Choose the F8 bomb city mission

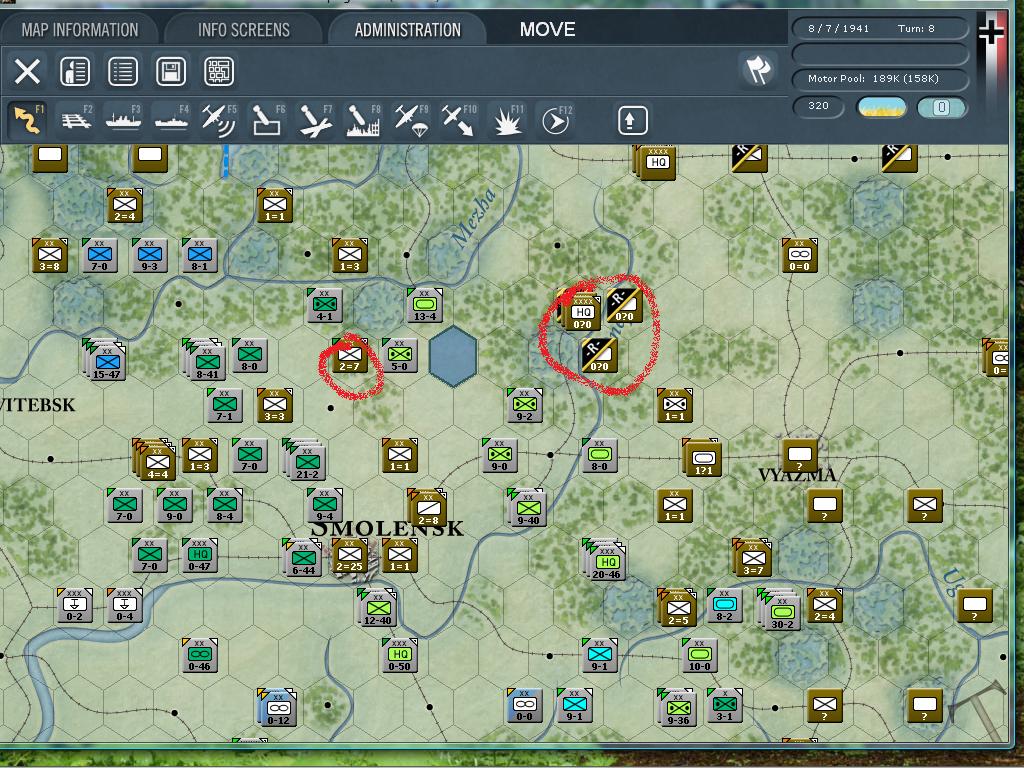(362, 119)
